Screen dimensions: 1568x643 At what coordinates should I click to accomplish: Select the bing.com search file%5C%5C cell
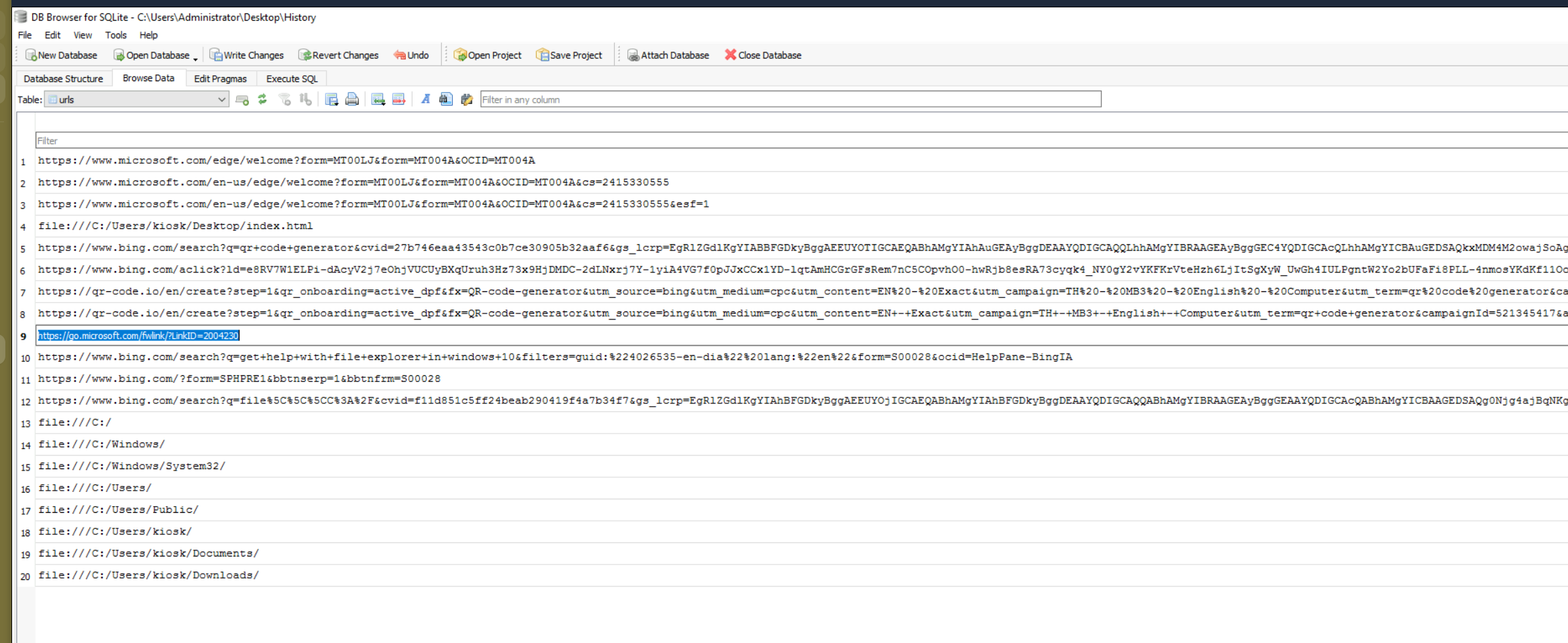[802, 401]
